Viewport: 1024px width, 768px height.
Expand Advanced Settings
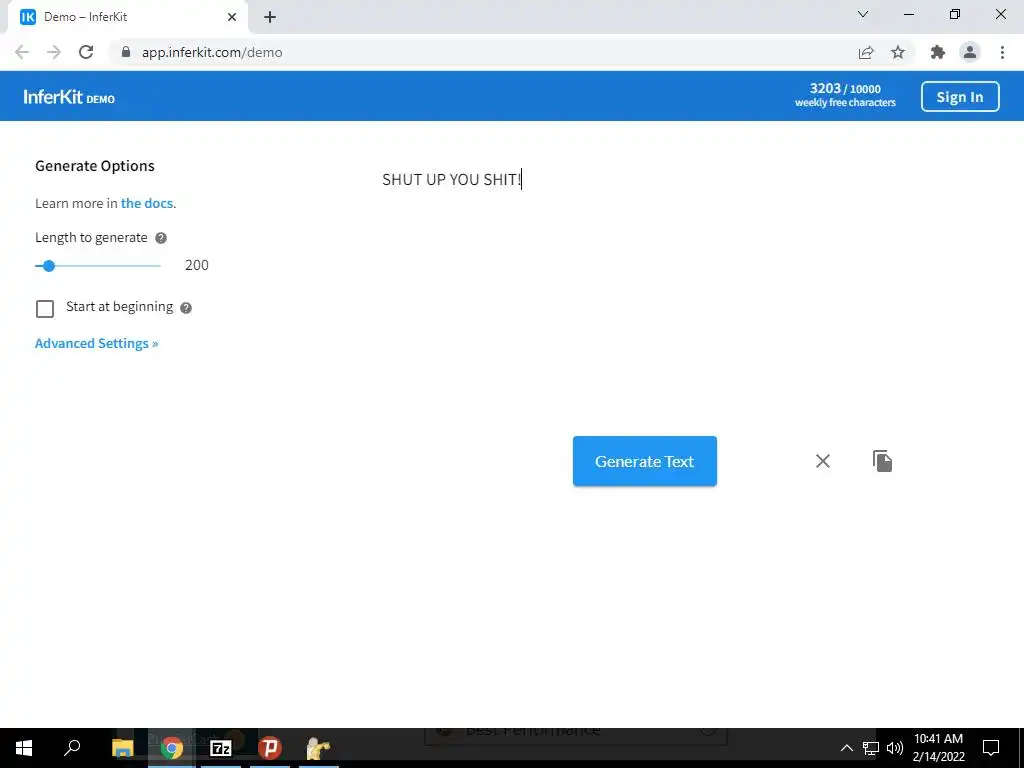tap(97, 344)
